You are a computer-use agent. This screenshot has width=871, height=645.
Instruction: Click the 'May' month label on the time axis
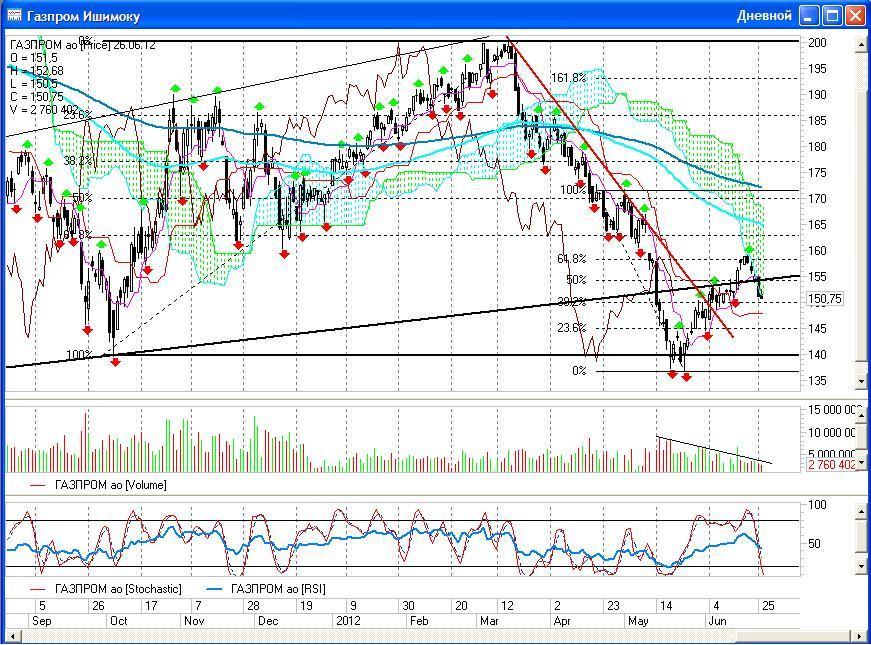point(638,621)
